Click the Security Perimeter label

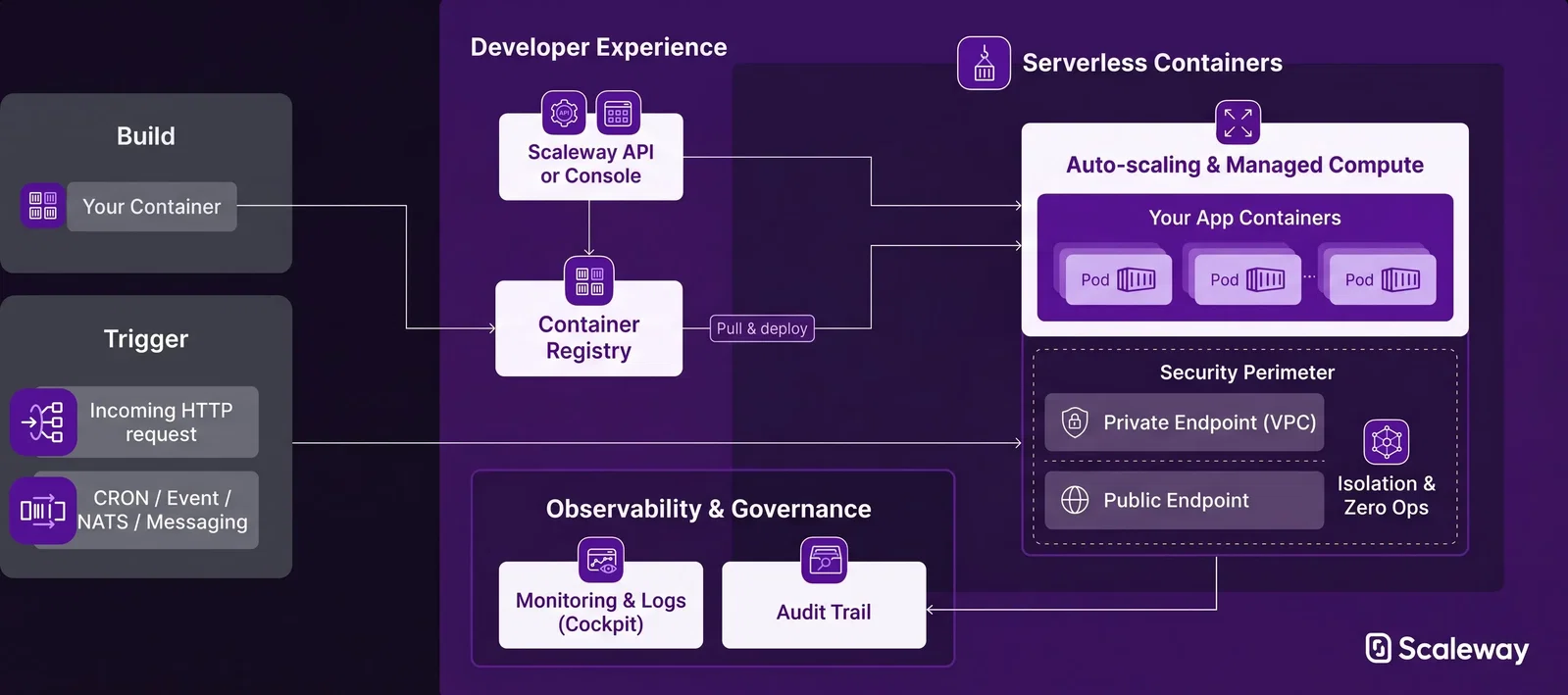[x=1246, y=372]
